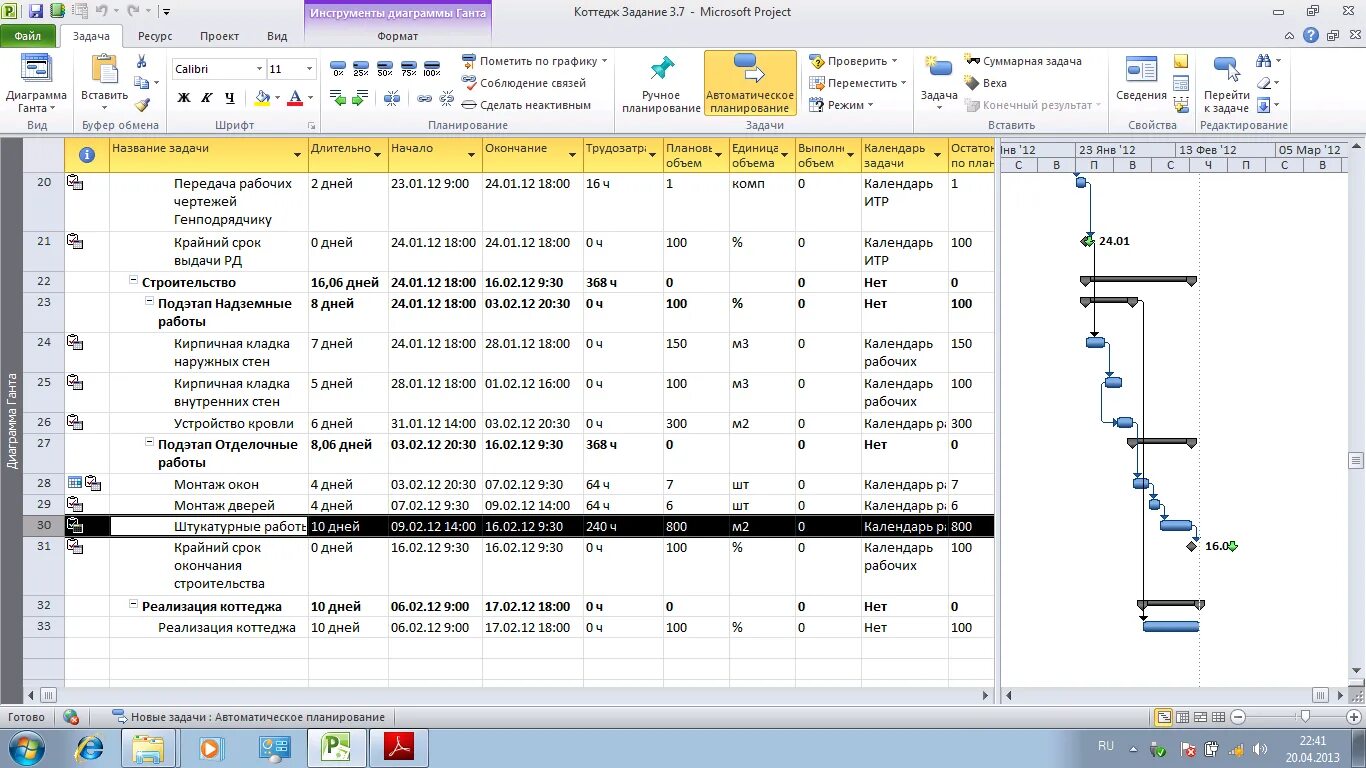Click the outdent task green left arrow
The height and width of the screenshot is (768, 1366).
pos(338,98)
